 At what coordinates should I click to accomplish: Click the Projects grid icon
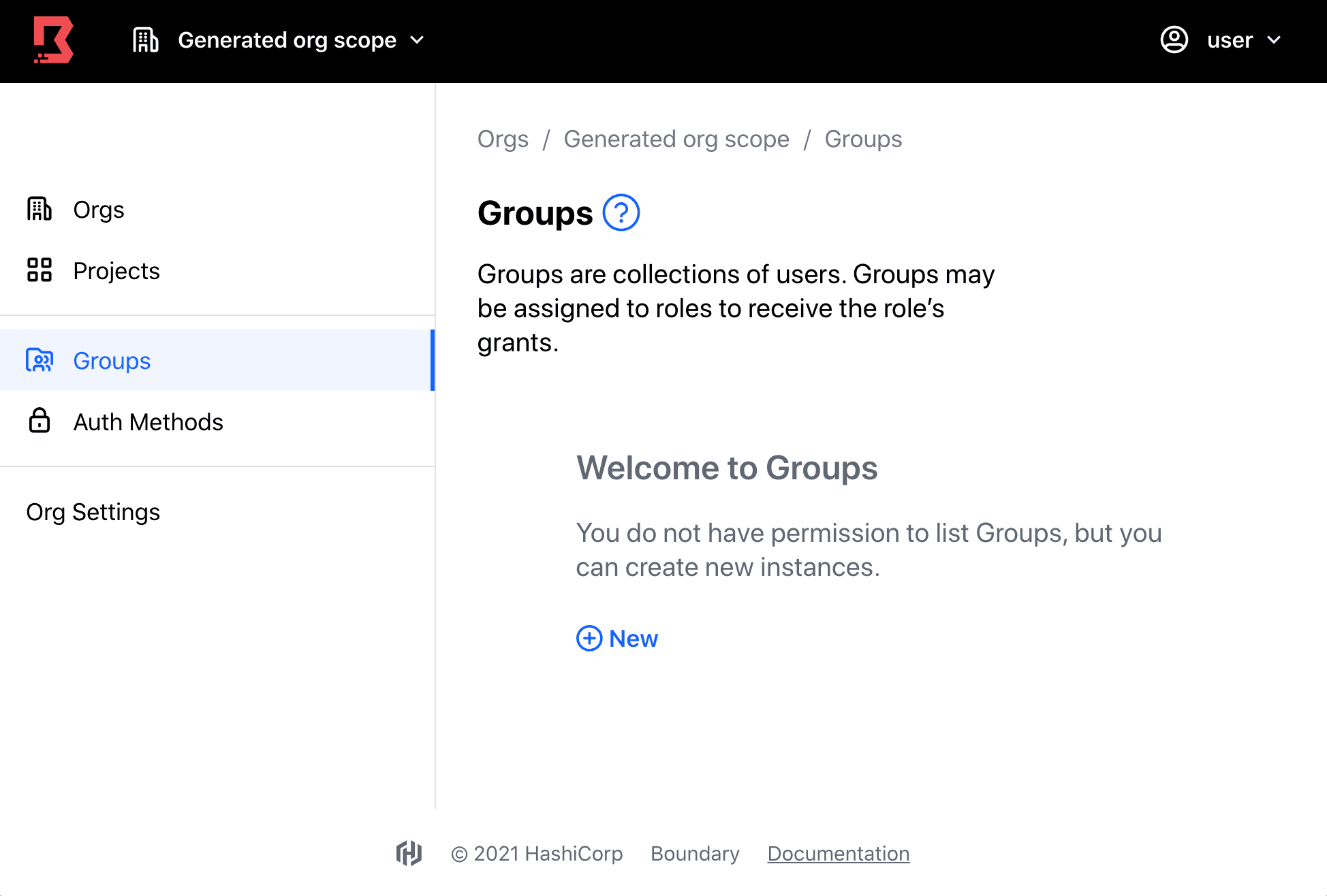tap(40, 270)
